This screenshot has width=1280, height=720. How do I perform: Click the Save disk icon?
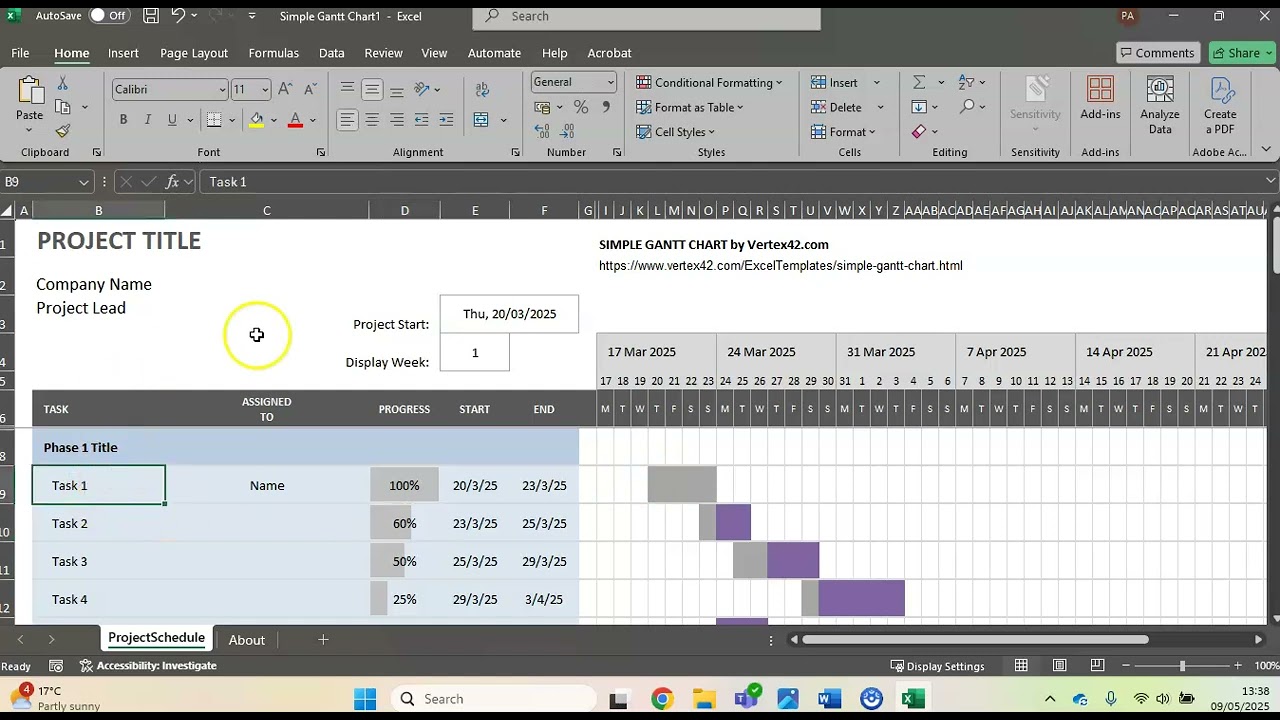(x=150, y=16)
